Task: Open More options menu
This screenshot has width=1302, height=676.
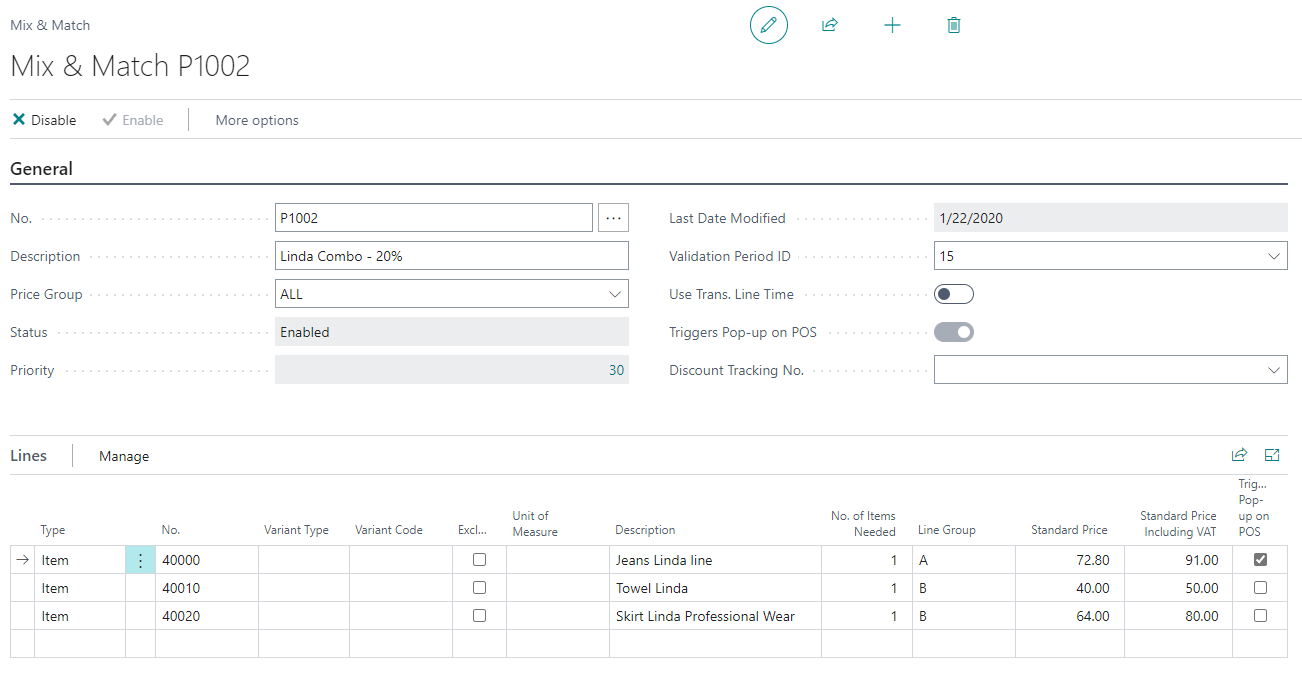Action: point(257,120)
